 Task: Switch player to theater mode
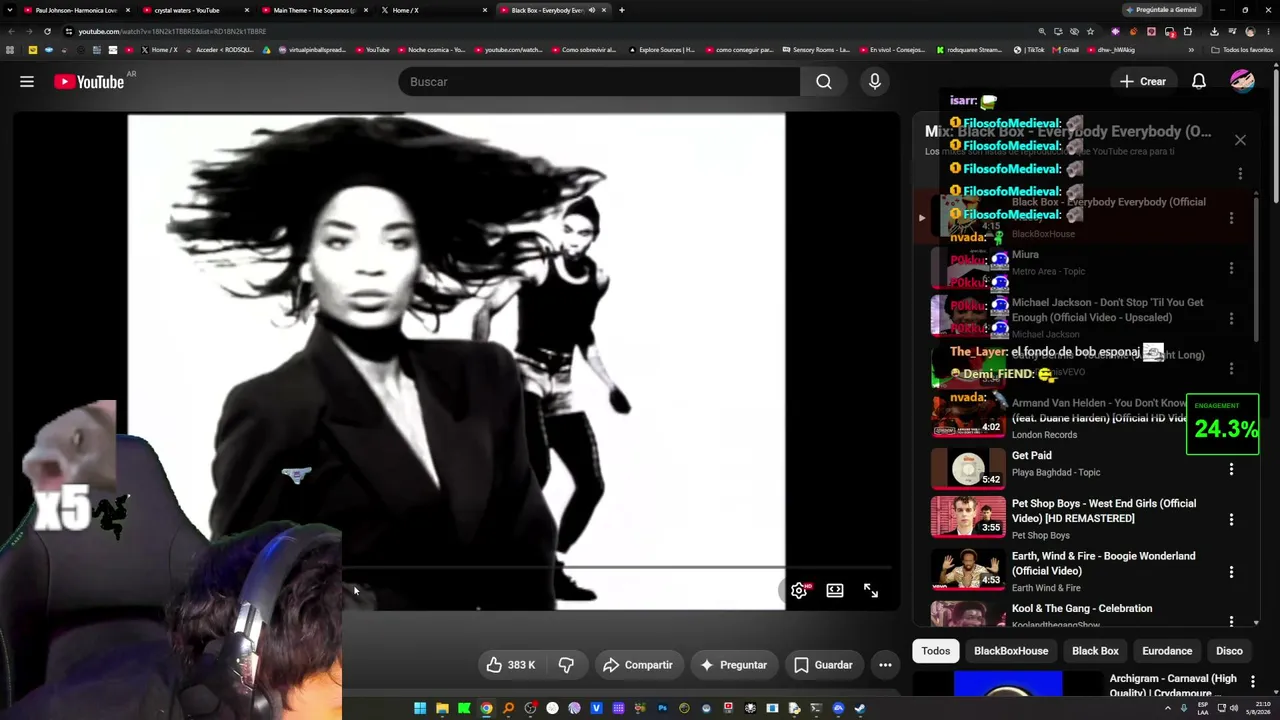pos(835,590)
